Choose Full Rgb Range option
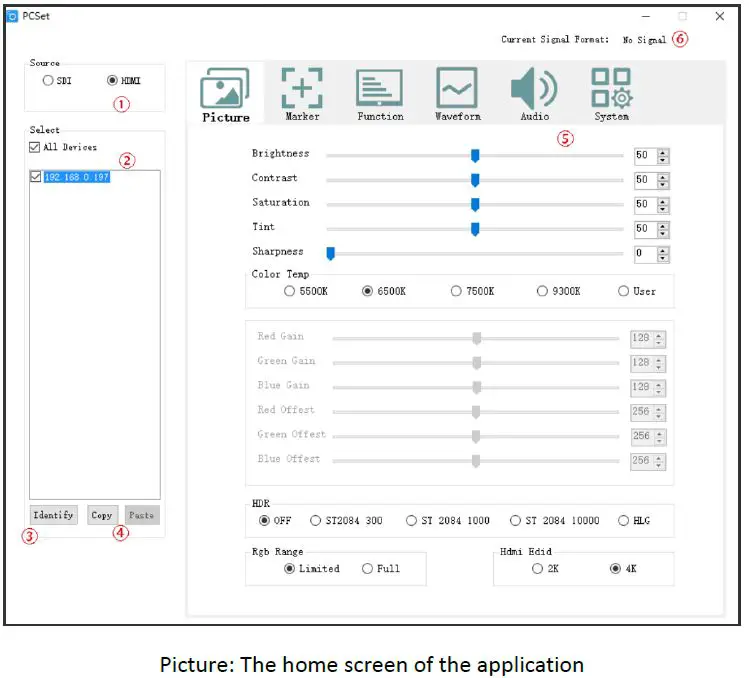This screenshot has width=749, height=678. point(368,568)
